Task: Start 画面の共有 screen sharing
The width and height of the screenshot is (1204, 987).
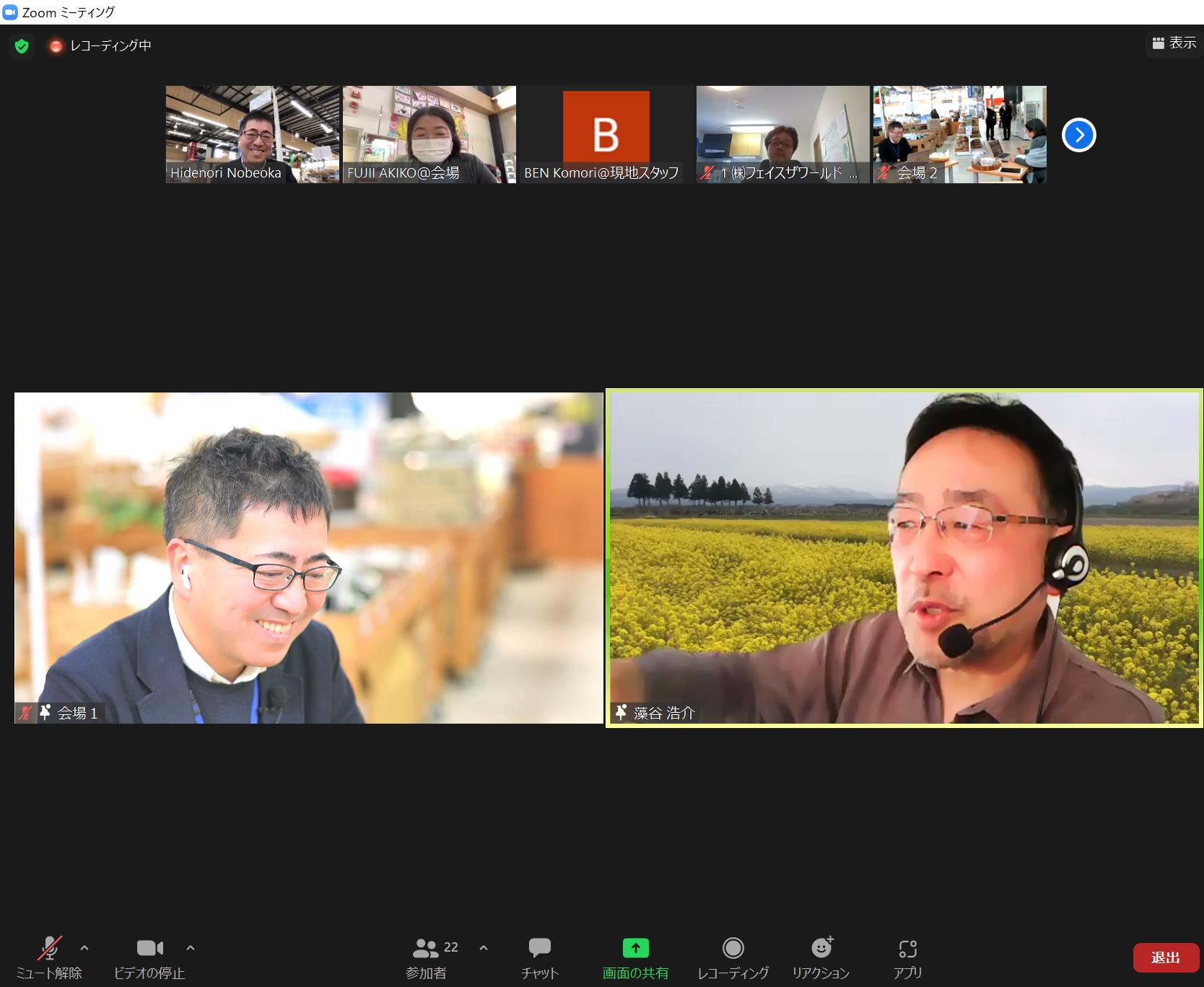Action: pyautogui.click(x=636, y=958)
